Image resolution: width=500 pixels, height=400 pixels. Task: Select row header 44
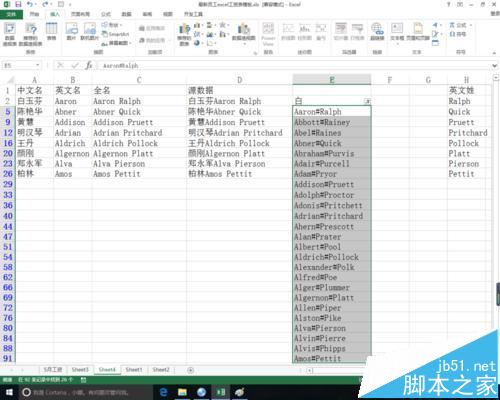(8, 227)
